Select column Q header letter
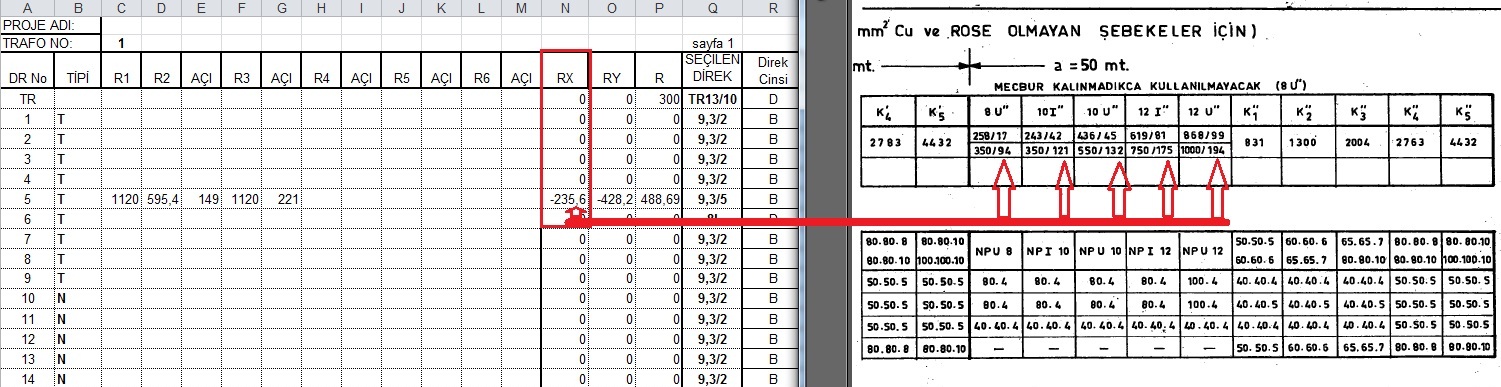1501x387 pixels. click(711, 8)
